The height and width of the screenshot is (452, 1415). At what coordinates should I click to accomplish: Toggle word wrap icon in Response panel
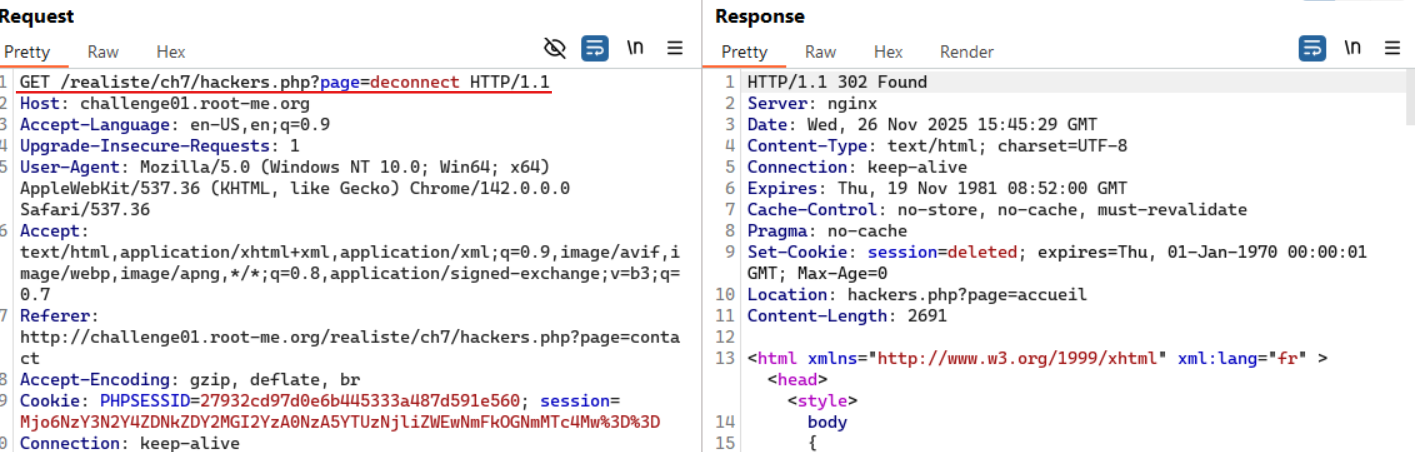[x=1312, y=48]
